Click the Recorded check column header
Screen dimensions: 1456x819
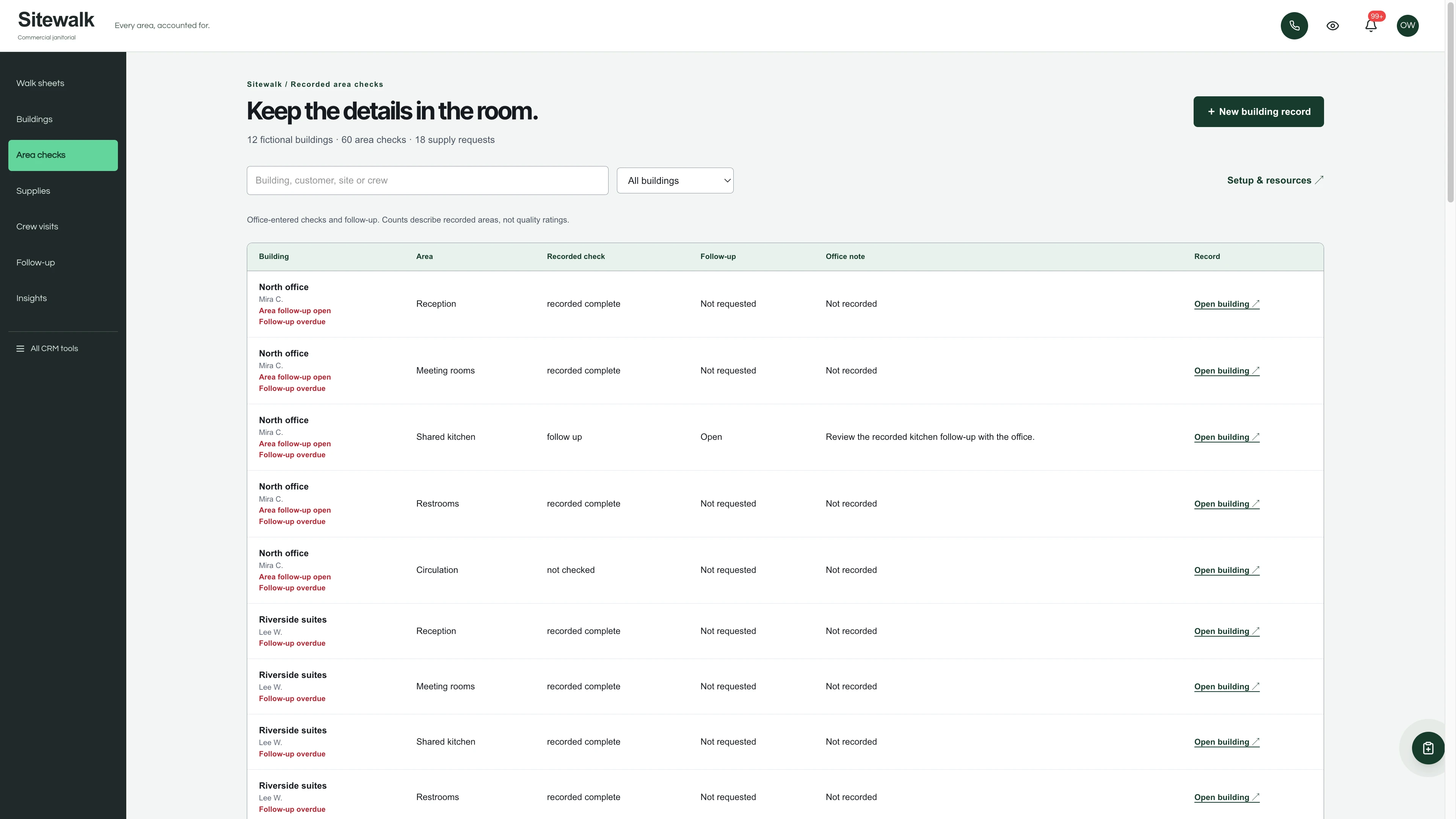tap(576, 257)
